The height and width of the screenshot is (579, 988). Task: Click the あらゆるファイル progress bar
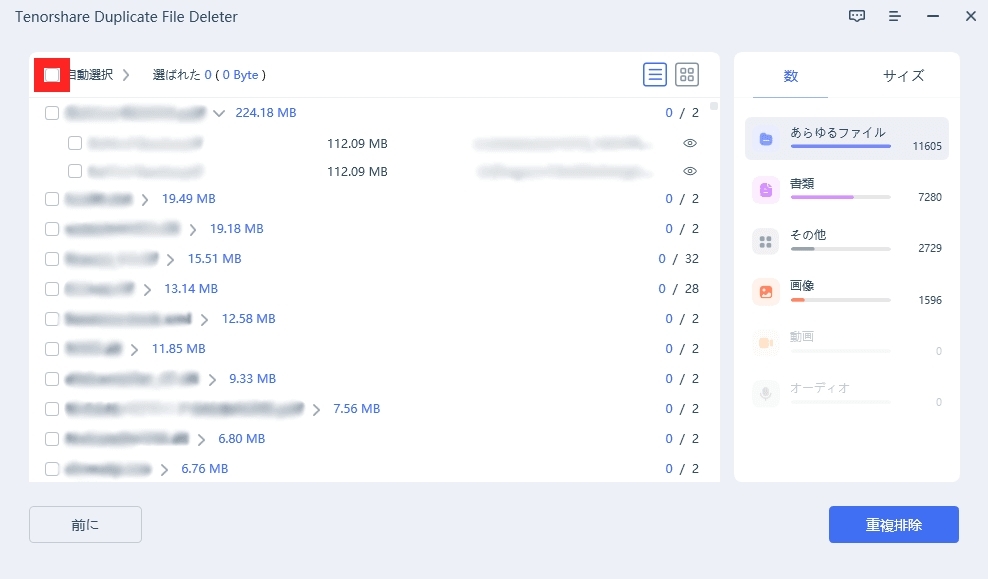point(841,146)
